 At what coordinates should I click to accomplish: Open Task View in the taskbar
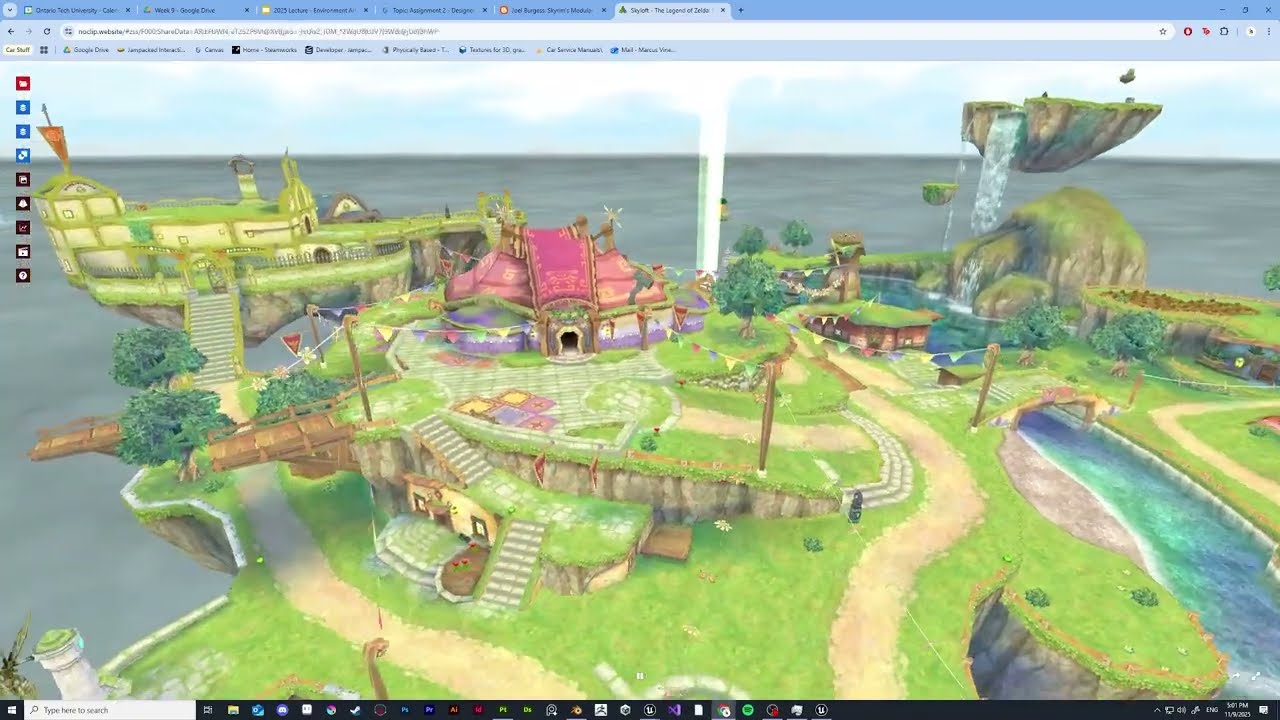[x=208, y=710]
